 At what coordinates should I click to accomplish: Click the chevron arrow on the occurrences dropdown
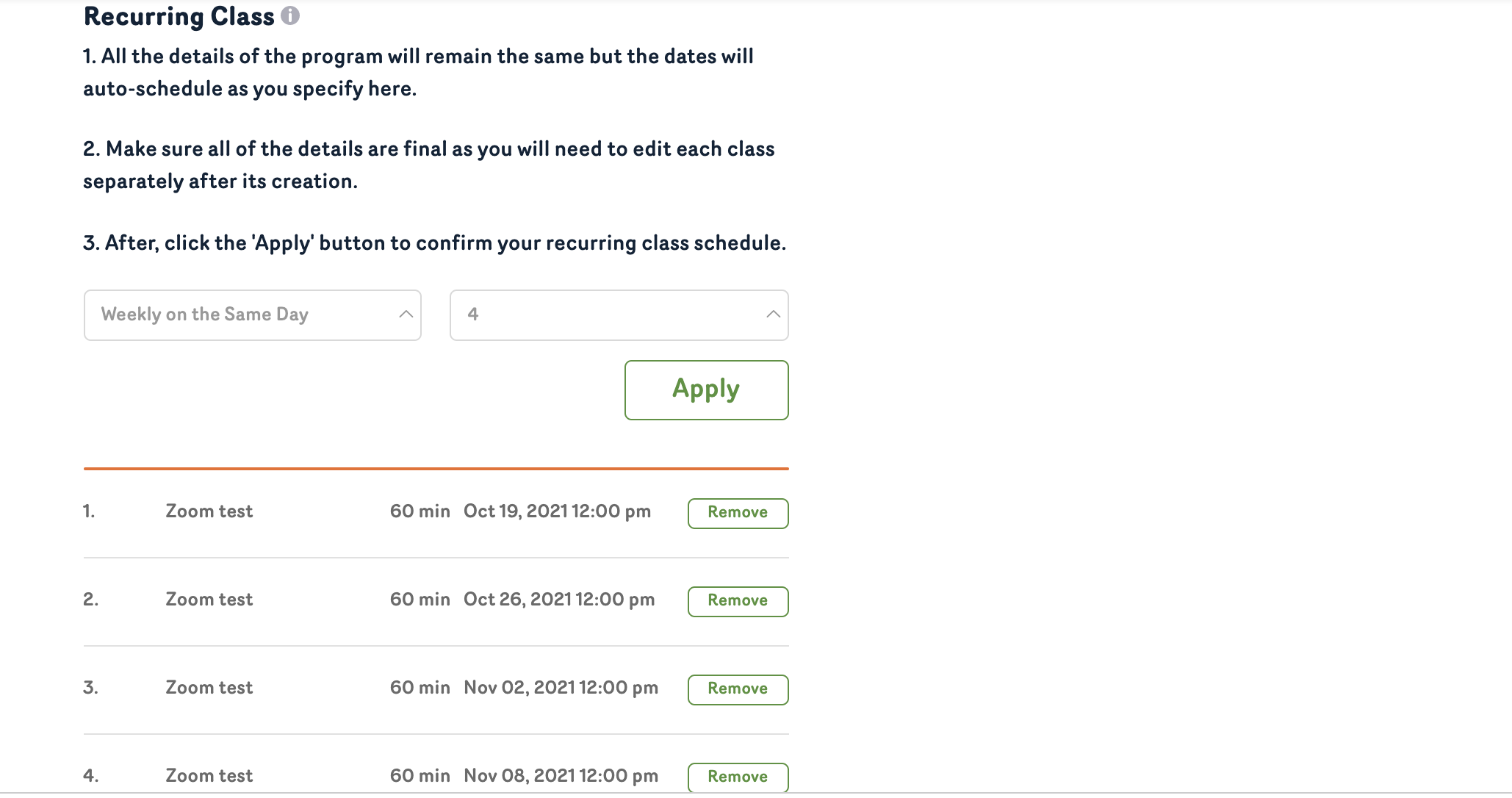pyautogui.click(x=773, y=314)
